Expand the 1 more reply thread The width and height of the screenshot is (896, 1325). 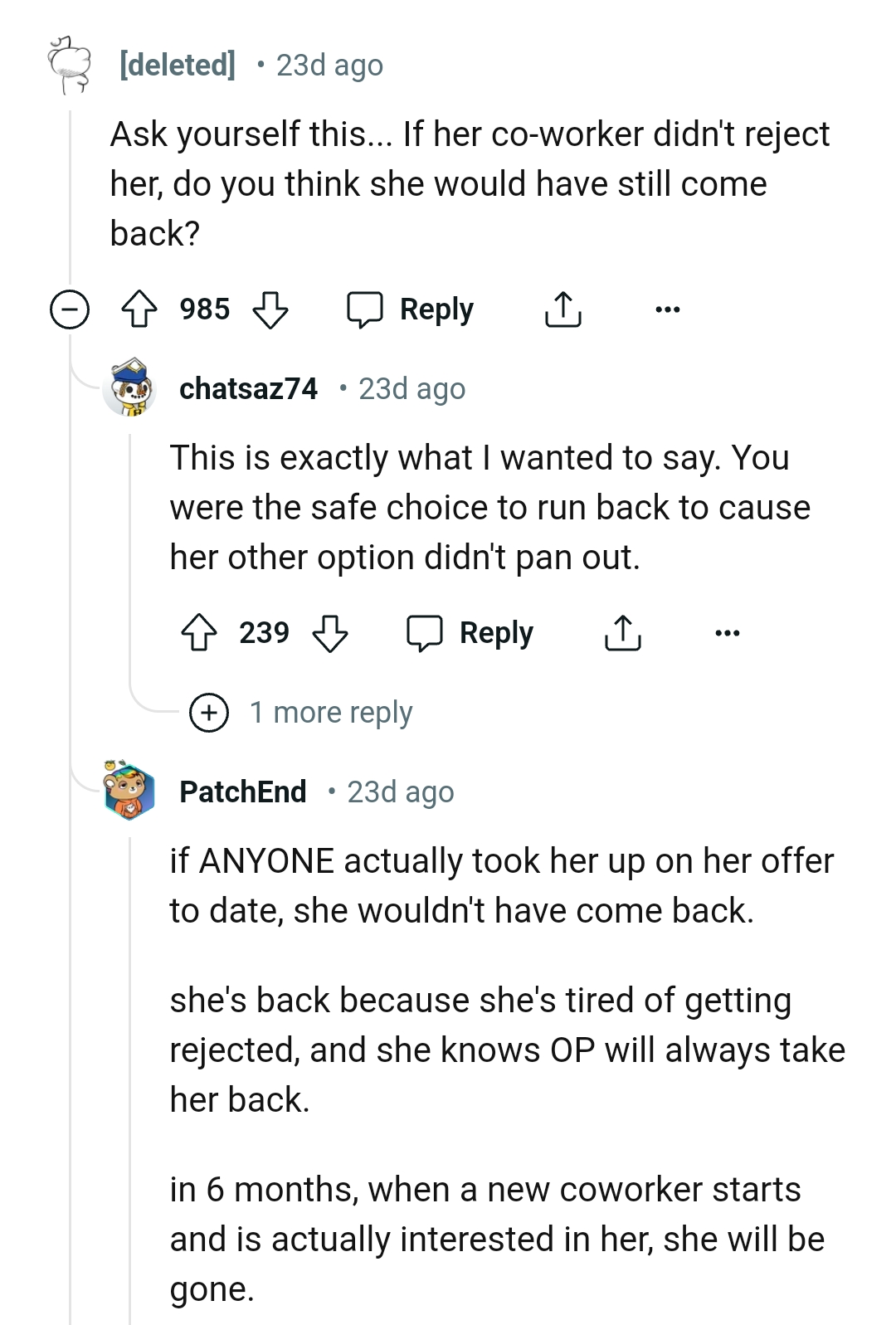[209, 712]
